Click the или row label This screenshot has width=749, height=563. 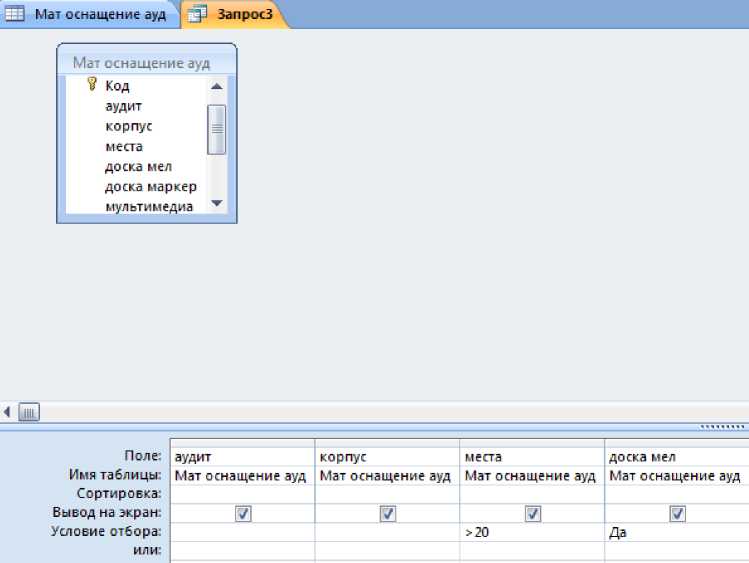pyautogui.click(x=147, y=550)
